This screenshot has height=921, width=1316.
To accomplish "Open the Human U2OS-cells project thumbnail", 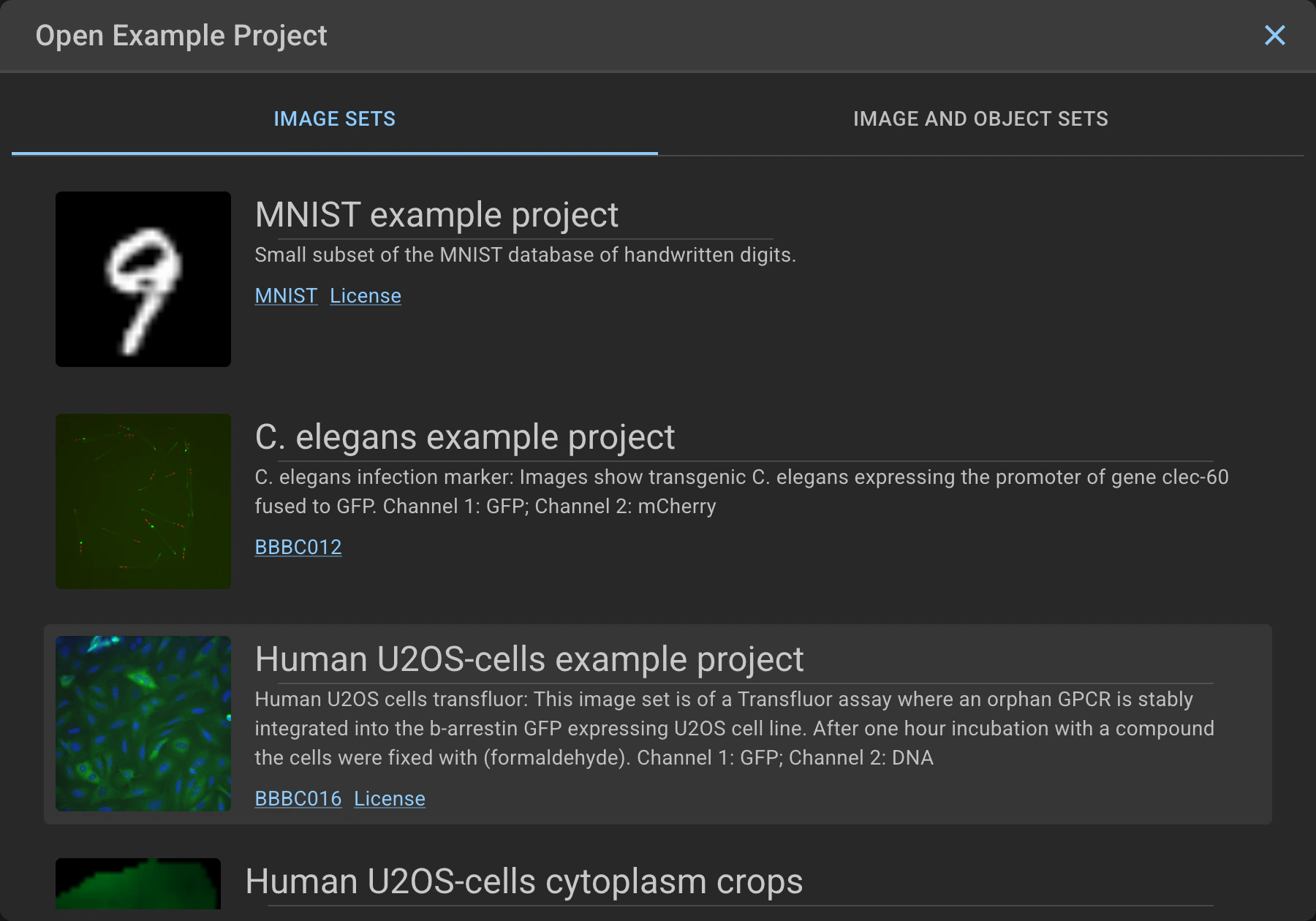I will [143, 724].
